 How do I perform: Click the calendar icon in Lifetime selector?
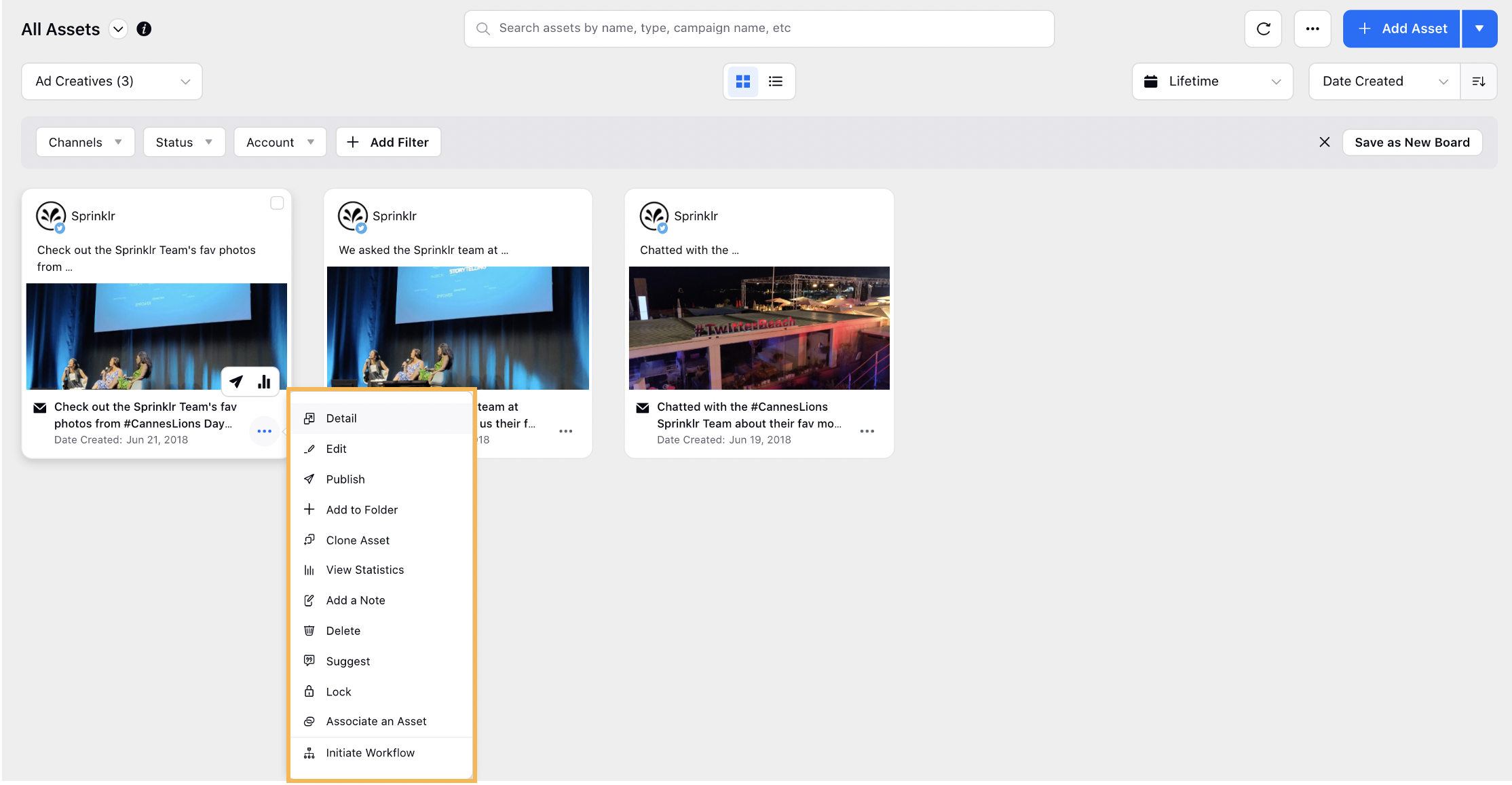click(1151, 81)
